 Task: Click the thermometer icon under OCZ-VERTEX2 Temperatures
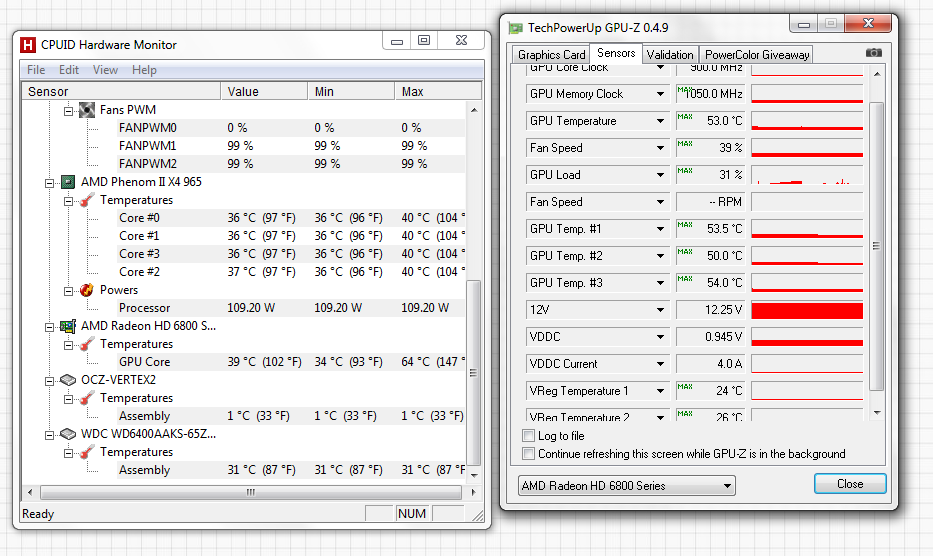87,398
